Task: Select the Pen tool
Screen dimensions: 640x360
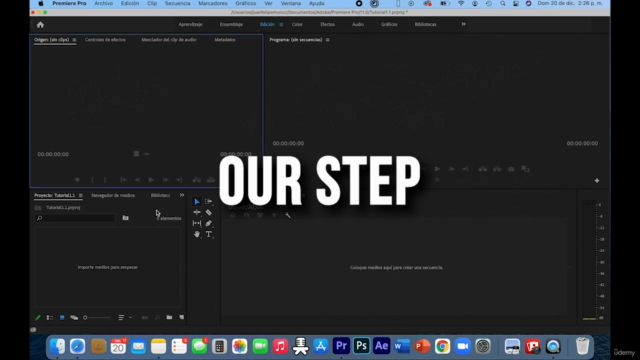Action: 208,223
